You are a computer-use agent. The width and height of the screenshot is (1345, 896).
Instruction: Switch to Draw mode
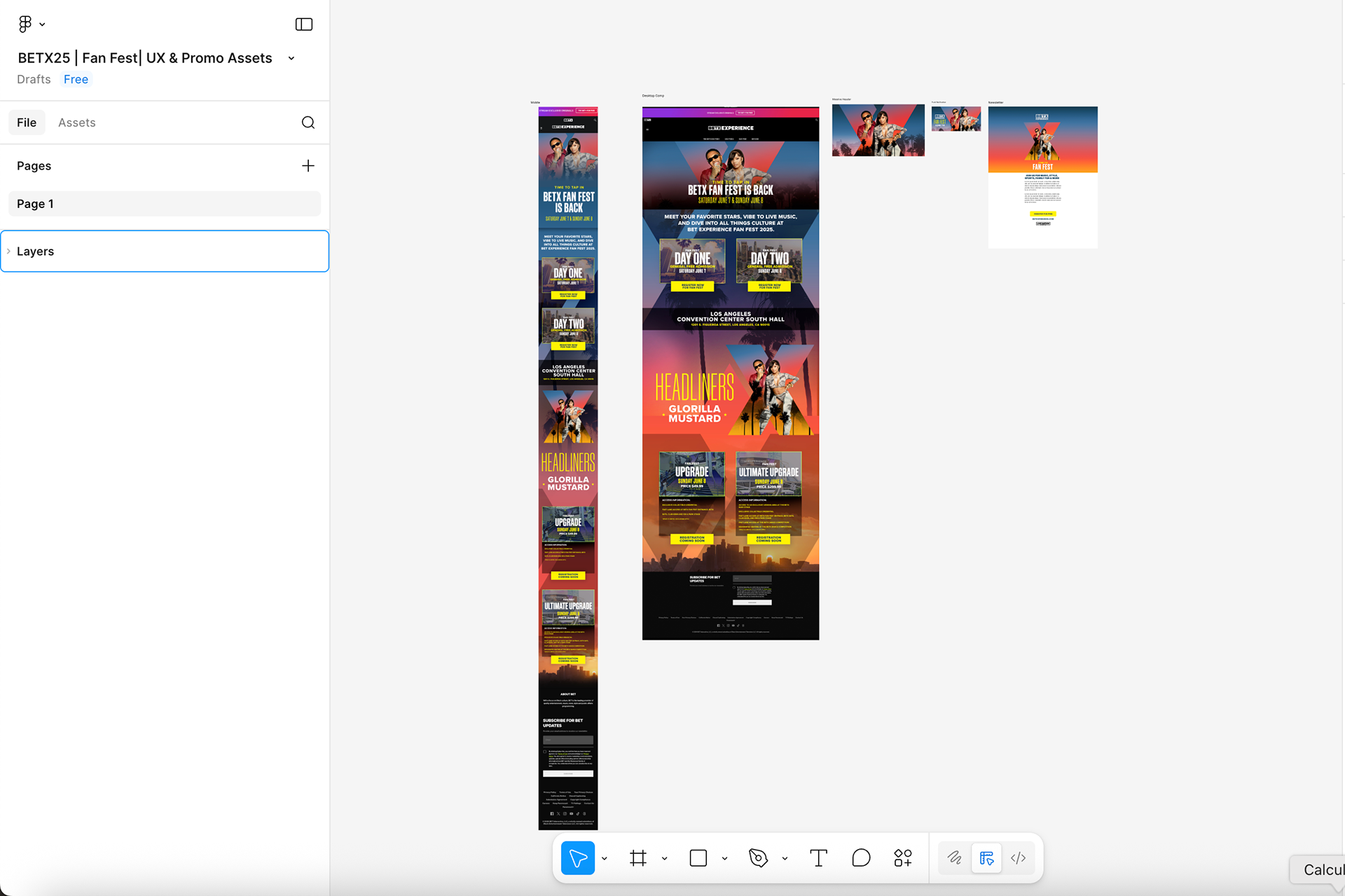(x=954, y=857)
